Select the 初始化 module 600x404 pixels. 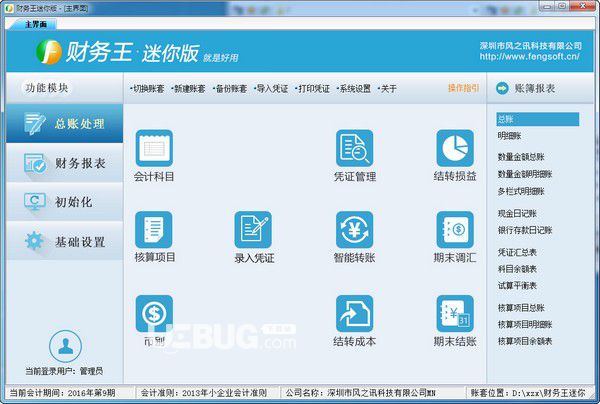point(64,202)
